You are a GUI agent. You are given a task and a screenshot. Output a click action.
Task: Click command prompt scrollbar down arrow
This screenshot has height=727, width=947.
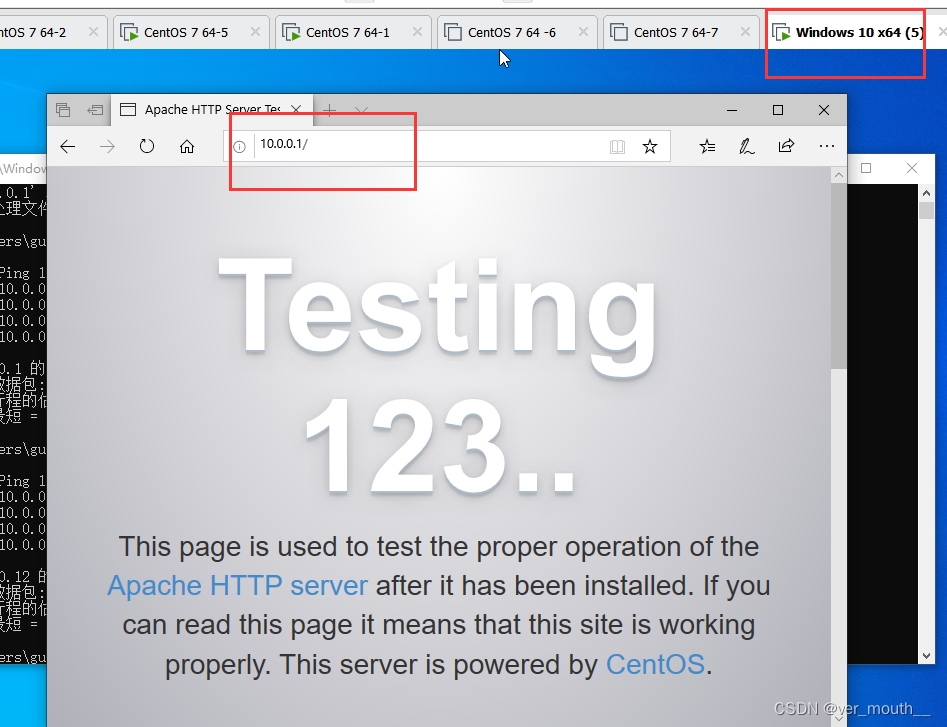click(x=926, y=656)
